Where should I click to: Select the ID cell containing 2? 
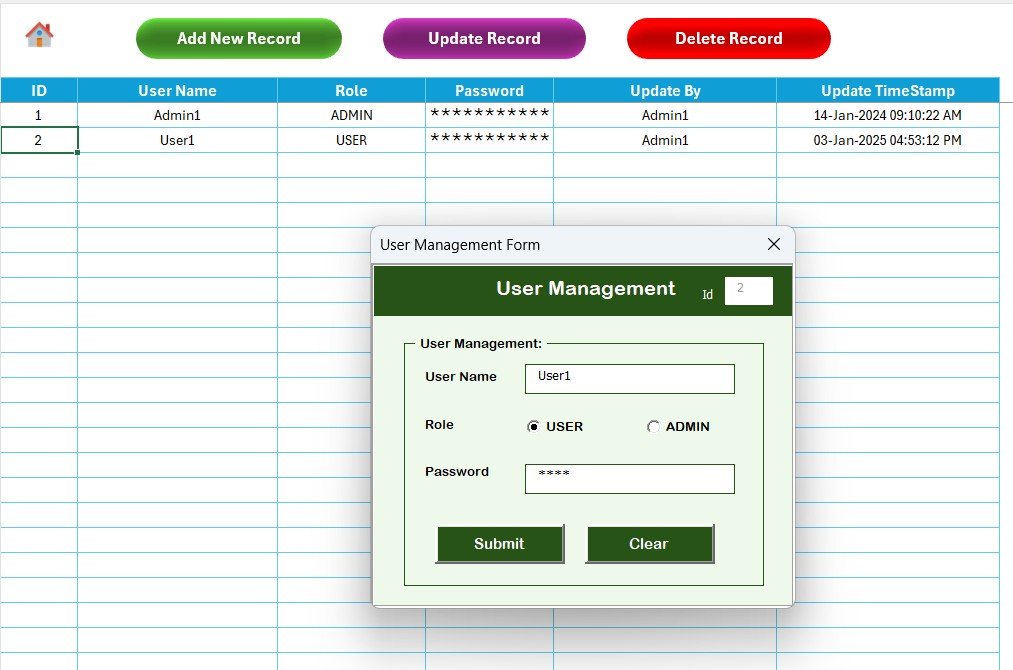click(39, 140)
